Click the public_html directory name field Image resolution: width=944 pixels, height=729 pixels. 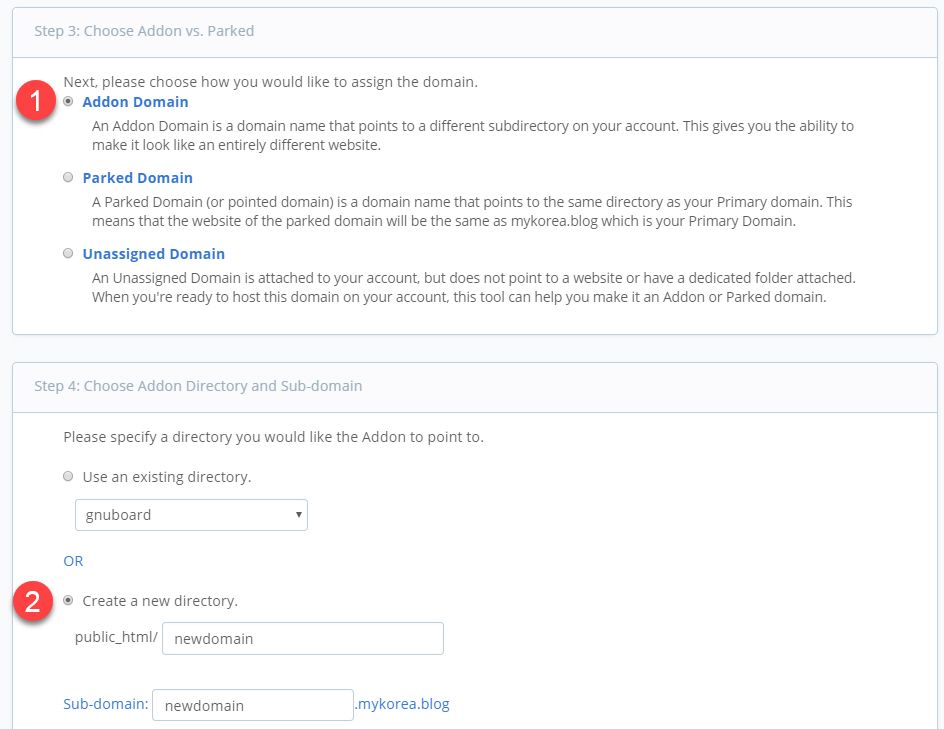click(303, 639)
